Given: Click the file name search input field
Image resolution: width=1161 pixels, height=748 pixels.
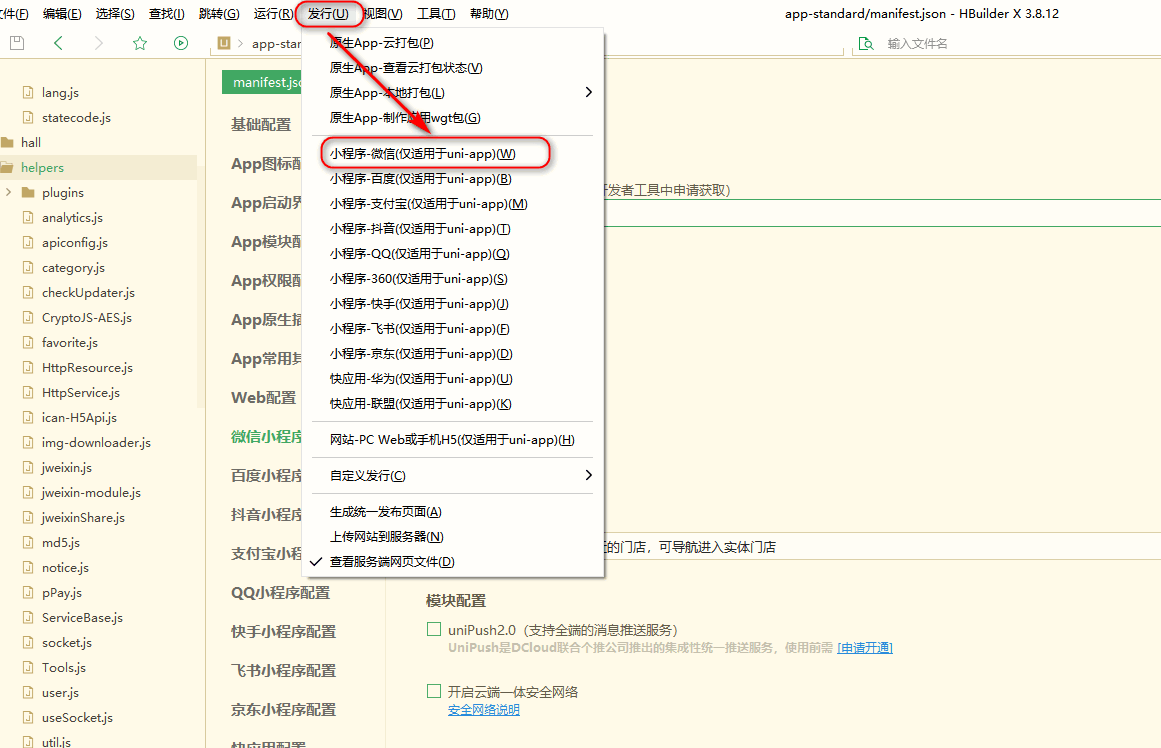Looking at the screenshot, I should [x=1000, y=43].
